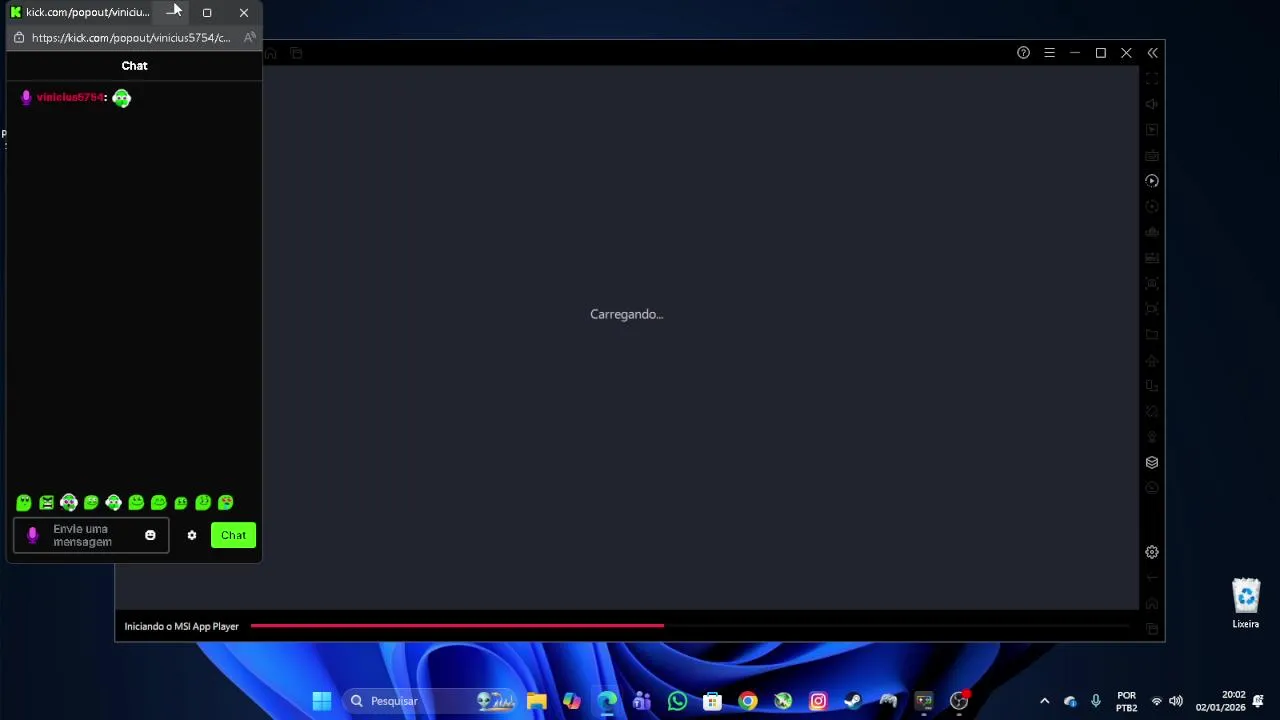
Task: Open the folder icon in MSI sidebar
Action: (x=1152, y=335)
